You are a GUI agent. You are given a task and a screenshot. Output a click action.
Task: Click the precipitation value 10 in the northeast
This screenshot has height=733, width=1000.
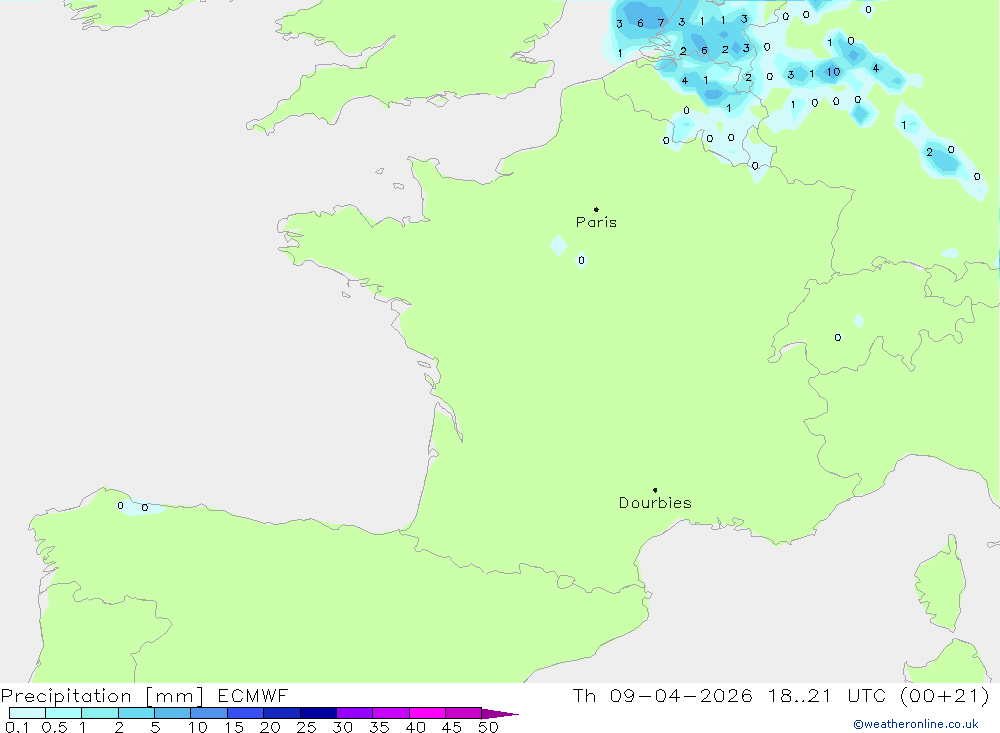833,73
